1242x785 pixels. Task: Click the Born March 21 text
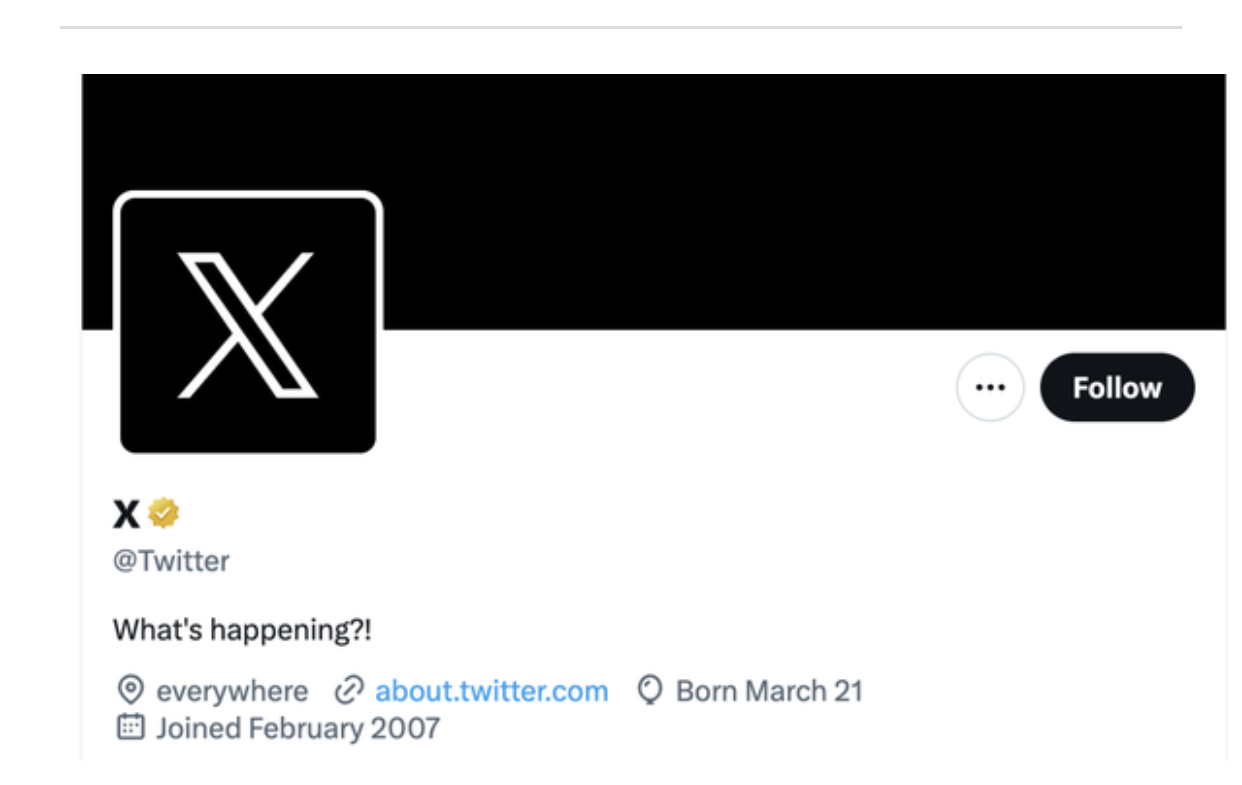[x=769, y=691]
